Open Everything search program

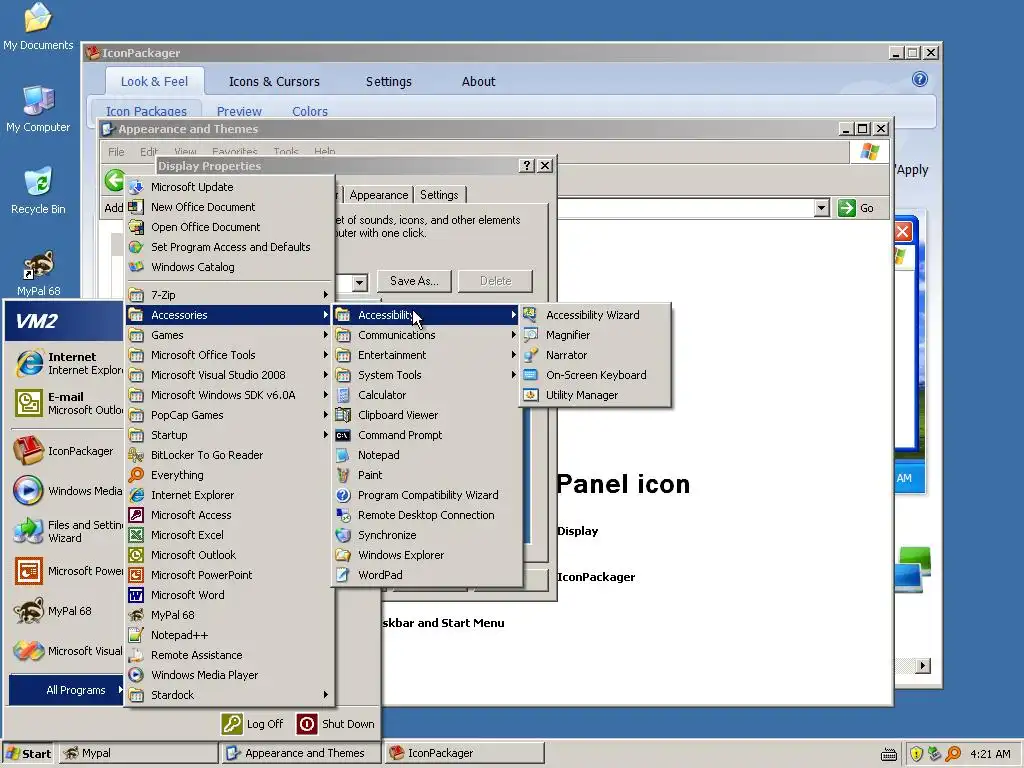[229, 475]
